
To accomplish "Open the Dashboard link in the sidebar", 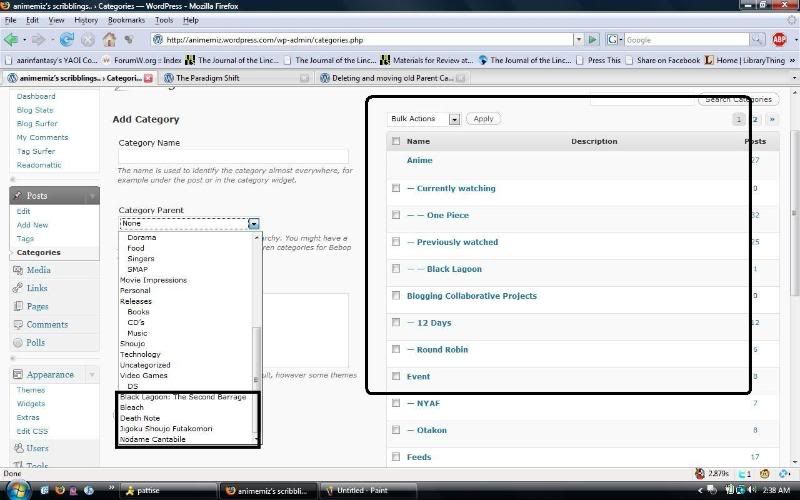I will pos(36,96).
